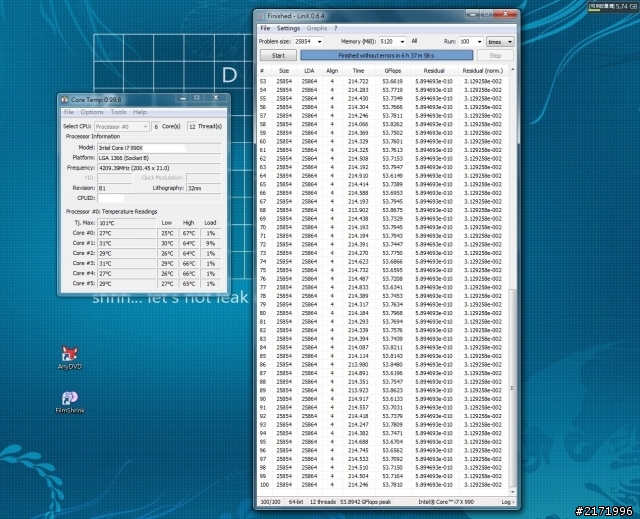Click the Residual column header in LinX
The image size is (640, 519).
434,71
